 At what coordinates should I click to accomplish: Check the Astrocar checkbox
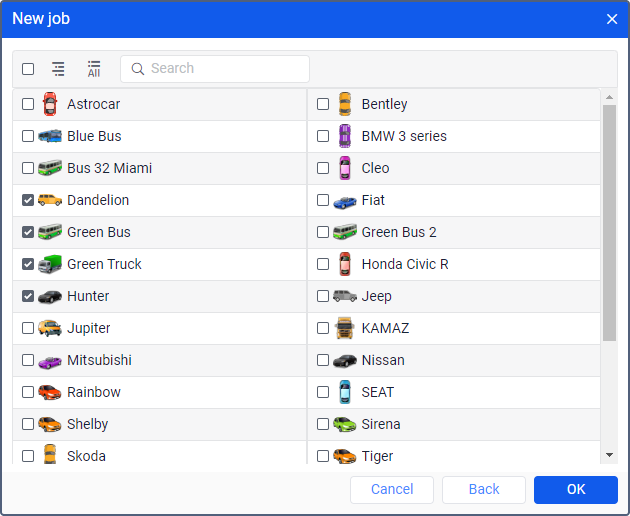(x=28, y=104)
